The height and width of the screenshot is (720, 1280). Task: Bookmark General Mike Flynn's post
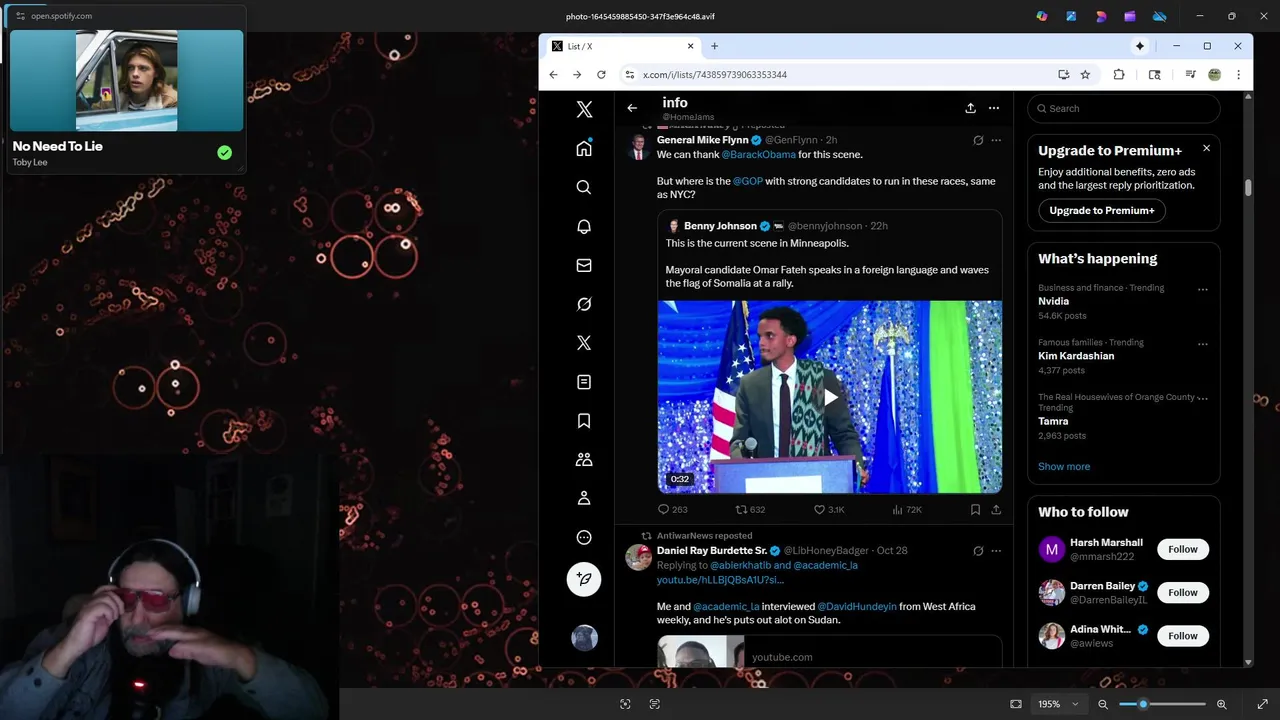coord(975,509)
